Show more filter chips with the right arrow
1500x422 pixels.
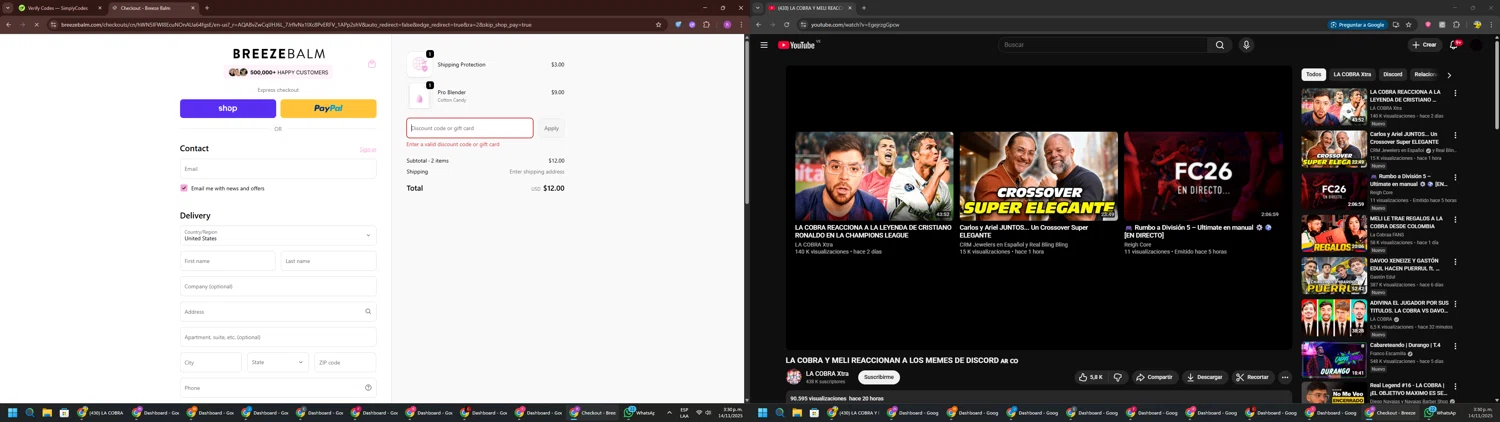point(1449,75)
